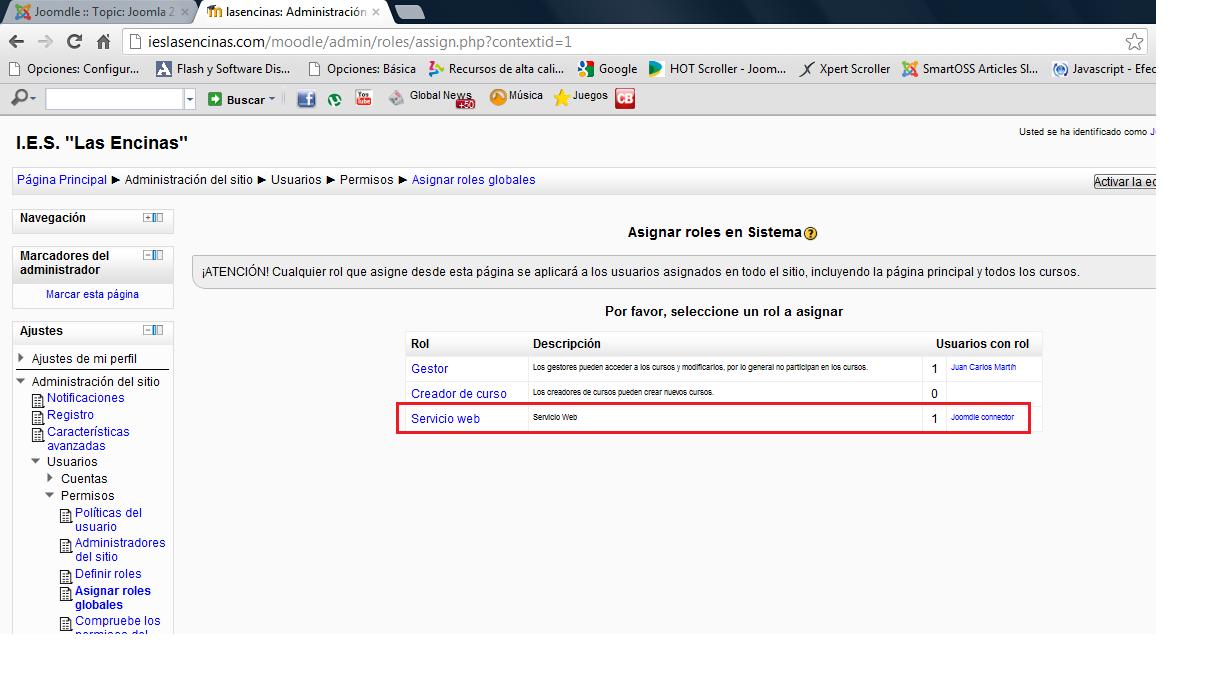Click the red CB toolbar icon

coord(625,98)
